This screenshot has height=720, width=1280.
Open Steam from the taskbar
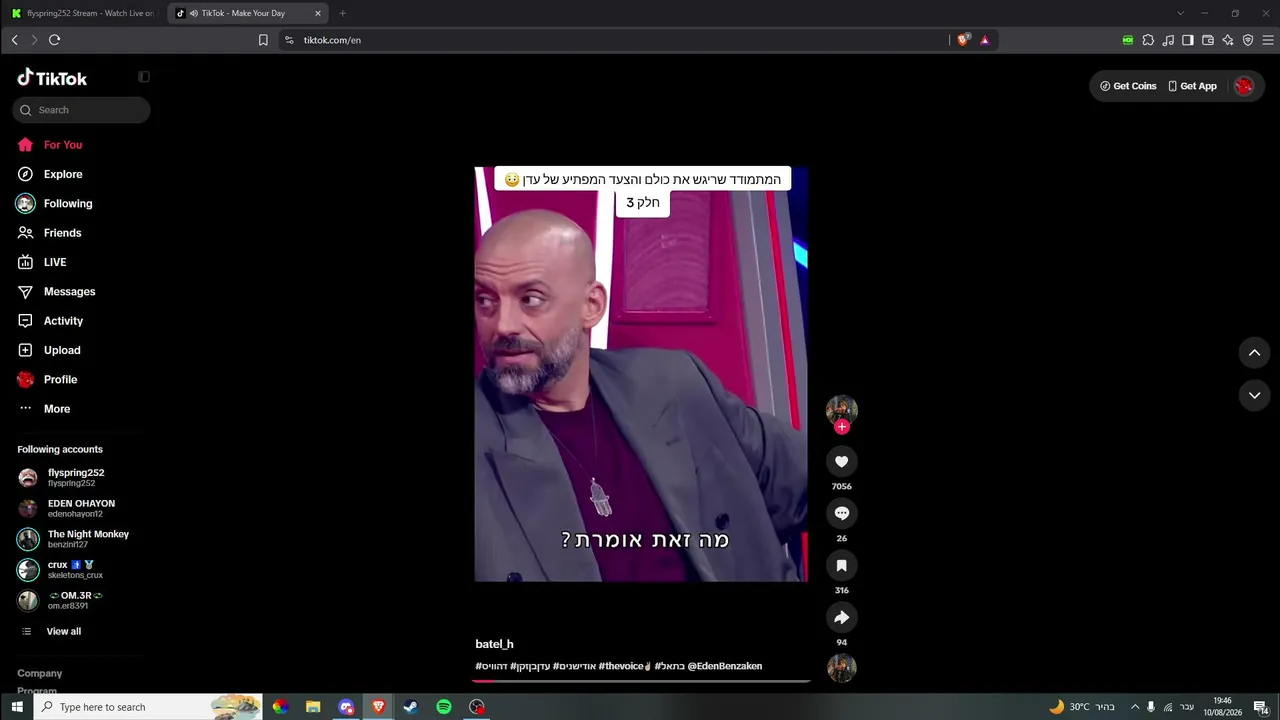[x=411, y=707]
